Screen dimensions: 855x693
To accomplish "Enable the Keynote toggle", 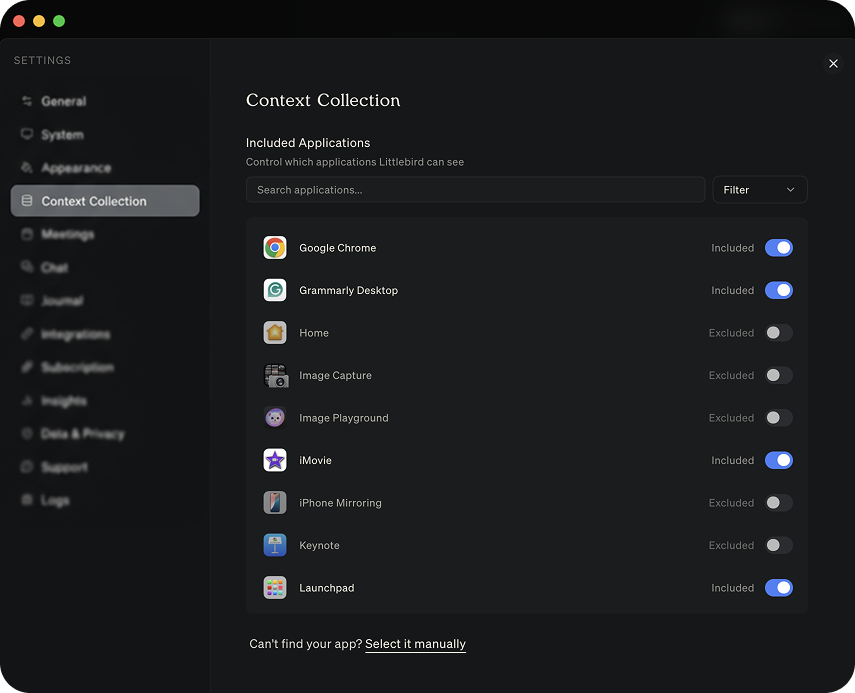I will [779, 545].
